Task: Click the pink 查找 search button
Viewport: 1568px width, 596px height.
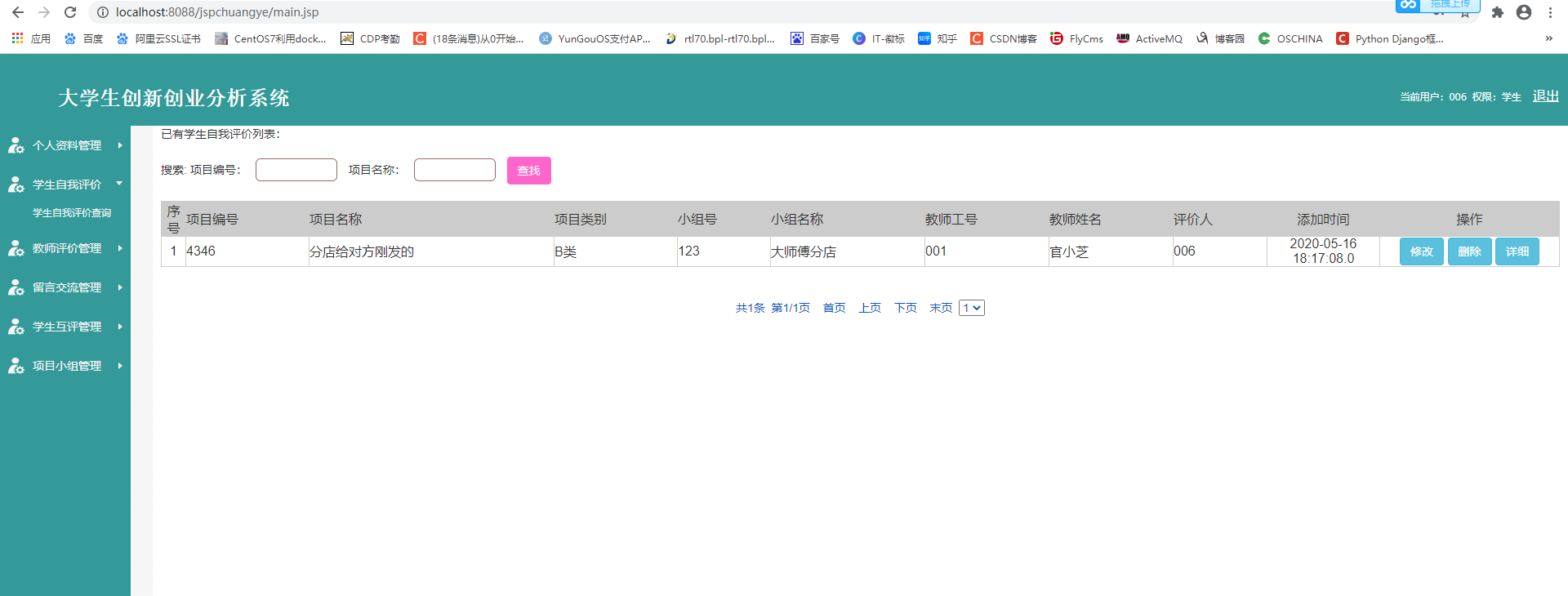Action: (x=529, y=171)
